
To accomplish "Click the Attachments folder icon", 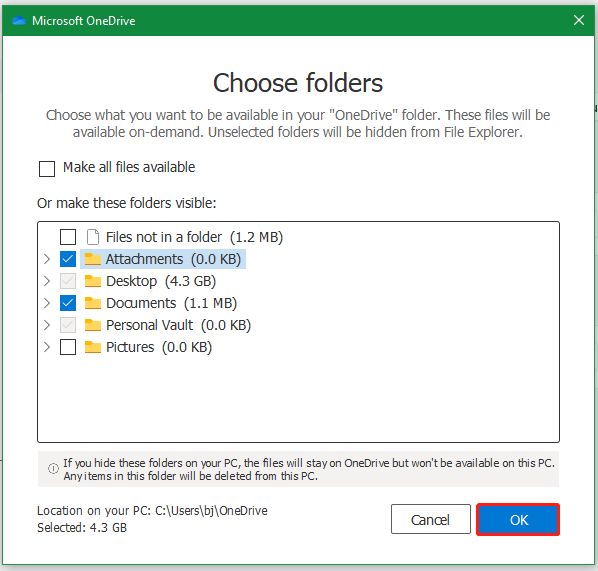I will [93, 259].
